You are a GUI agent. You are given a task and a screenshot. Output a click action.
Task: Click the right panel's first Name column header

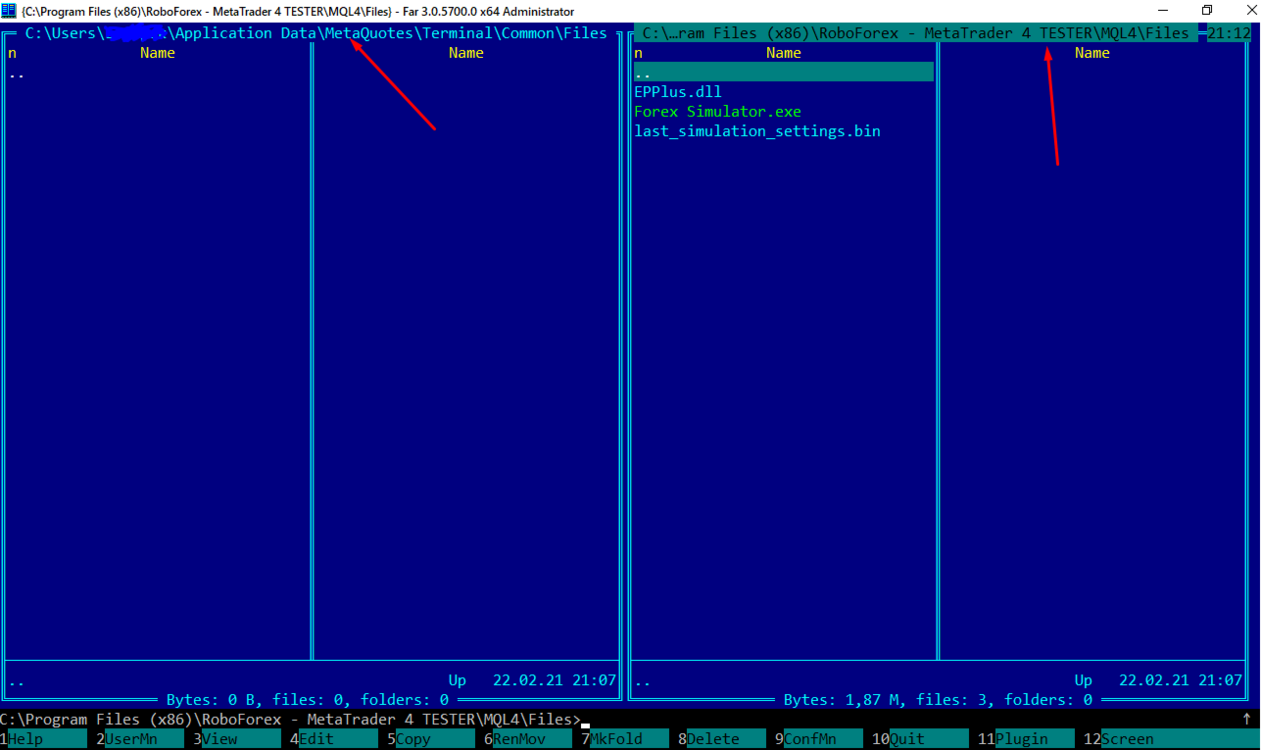[784, 53]
